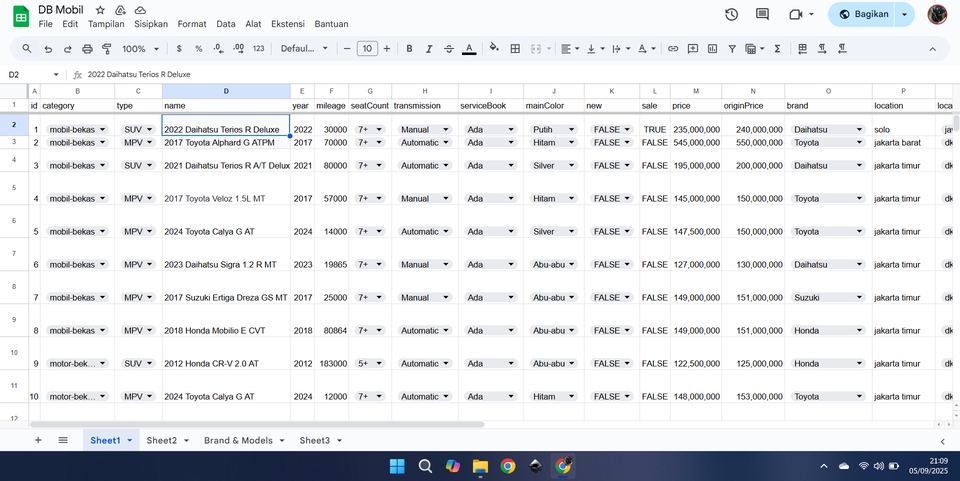Toggle right-to-left text direction
Image resolution: width=960 pixels, height=481 pixels.
coord(842,49)
